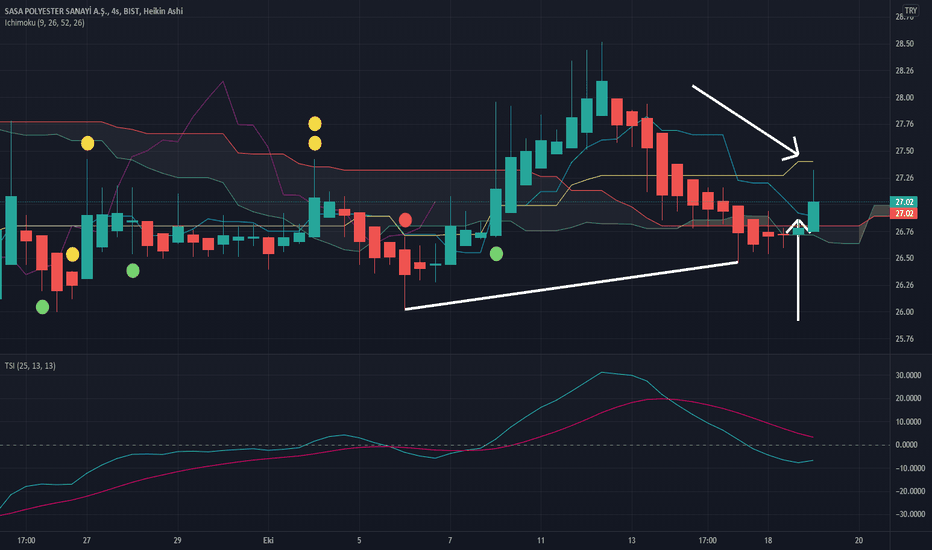Click the 17:00 time label left of 18
This screenshot has height=550, width=932.
pos(707,540)
